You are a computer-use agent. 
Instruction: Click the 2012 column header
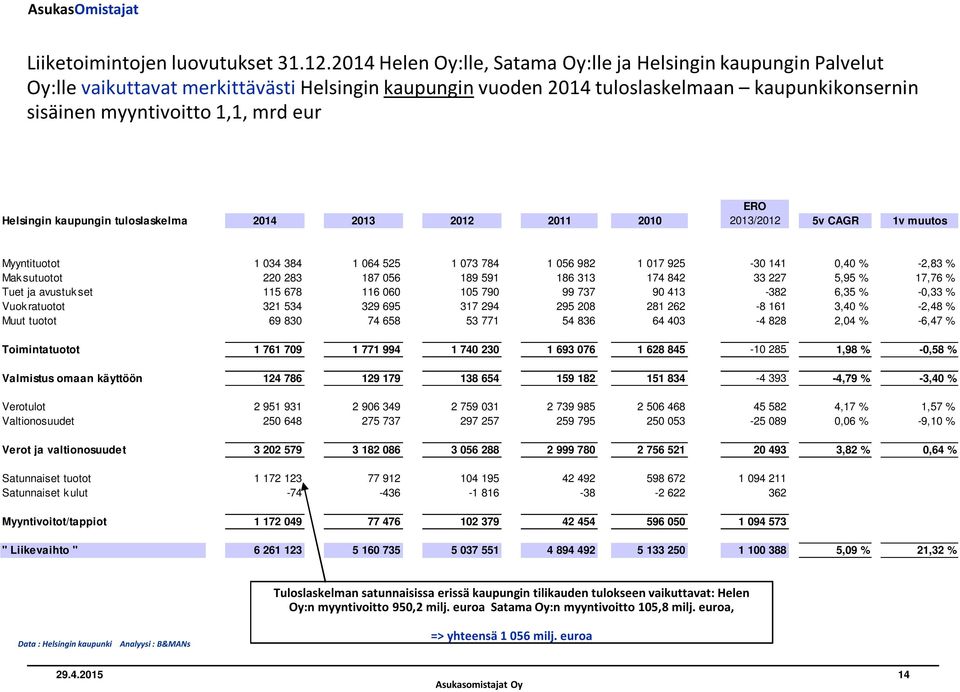point(462,220)
